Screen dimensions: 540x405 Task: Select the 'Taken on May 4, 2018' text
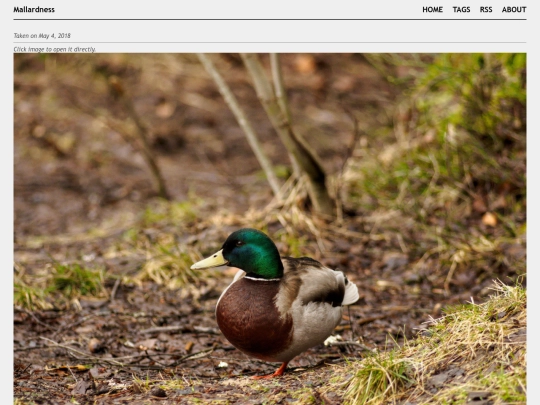tap(42, 36)
